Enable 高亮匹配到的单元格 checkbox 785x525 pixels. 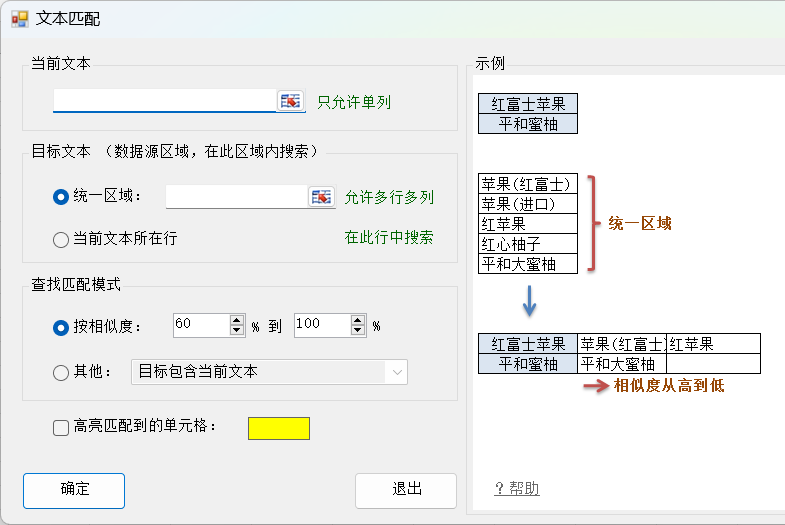(61, 428)
